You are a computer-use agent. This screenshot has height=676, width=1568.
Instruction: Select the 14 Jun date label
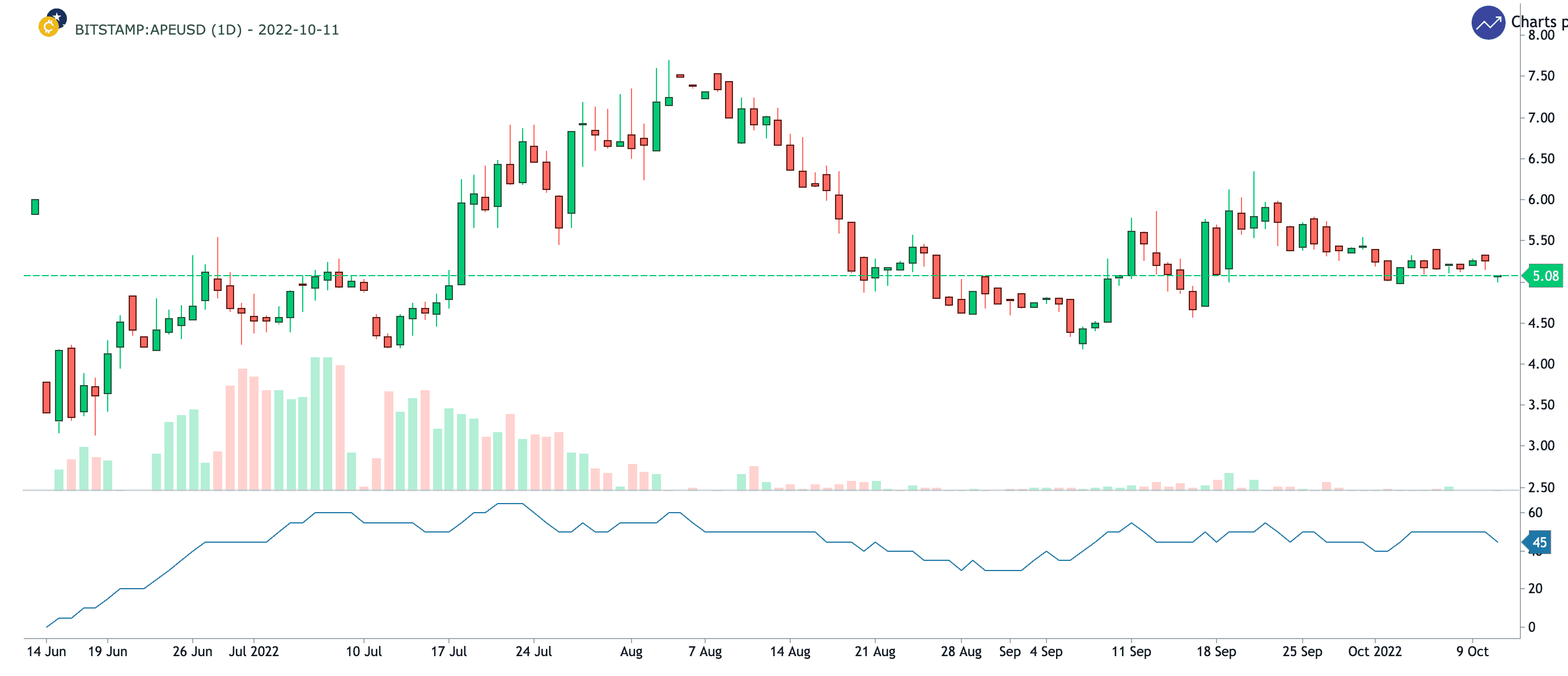[46, 651]
